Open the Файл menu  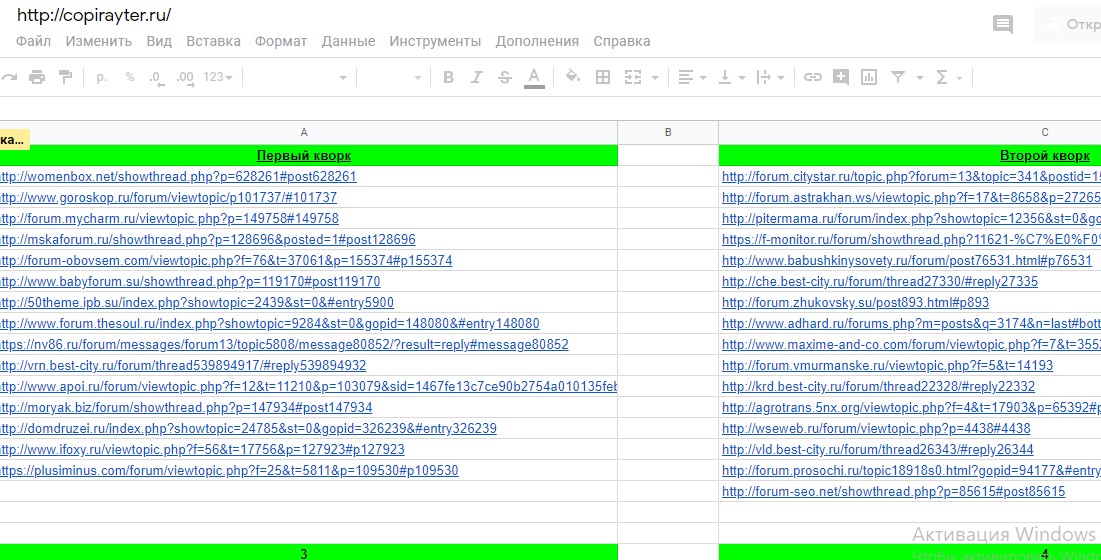34,41
